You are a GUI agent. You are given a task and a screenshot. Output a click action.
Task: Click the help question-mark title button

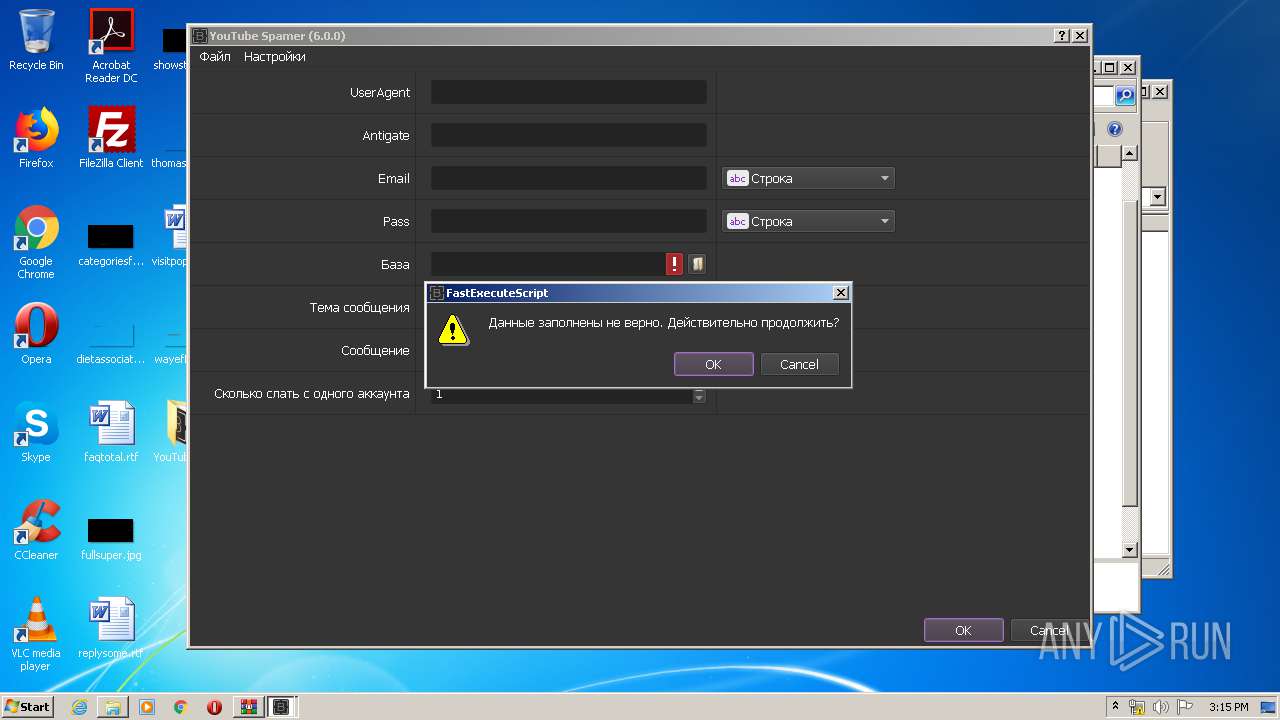point(1062,35)
